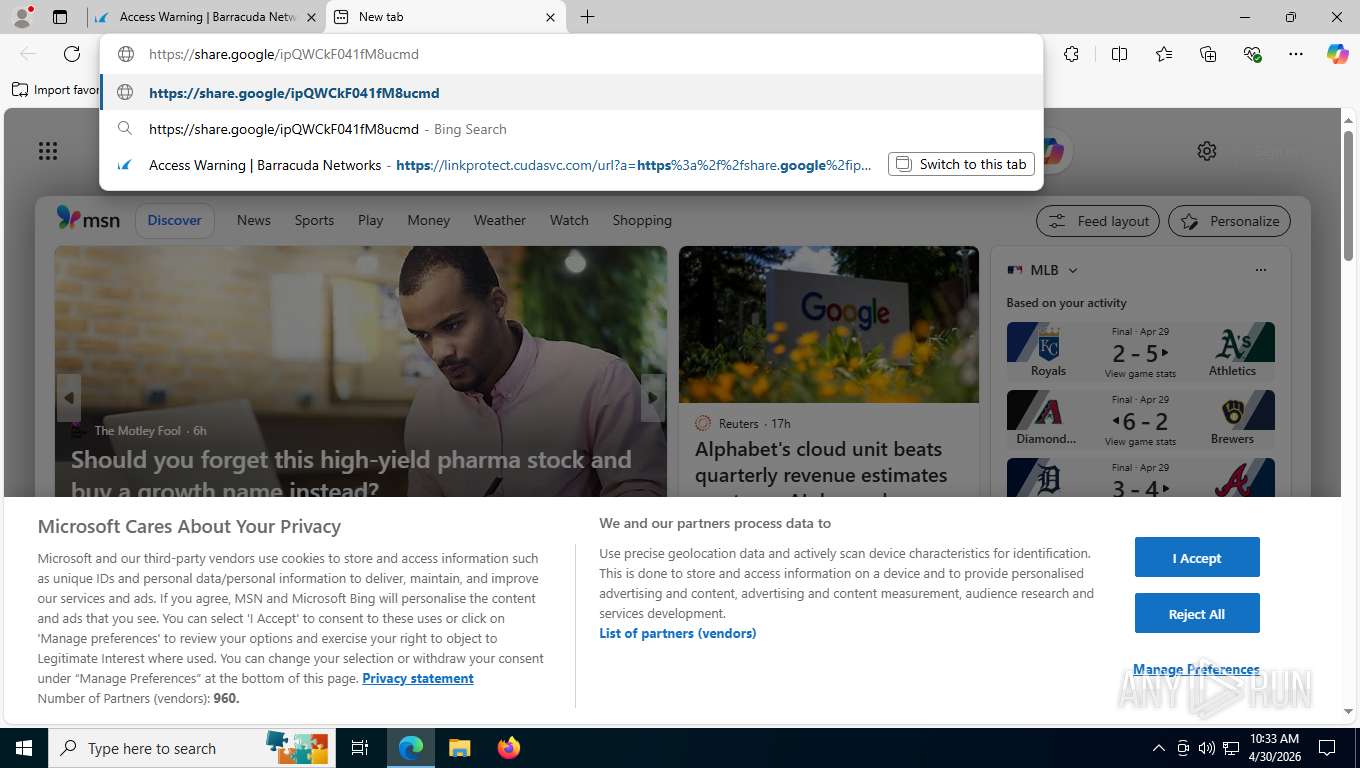Select the Bing Search suggestion row
1360x768 pixels.
[571, 129]
